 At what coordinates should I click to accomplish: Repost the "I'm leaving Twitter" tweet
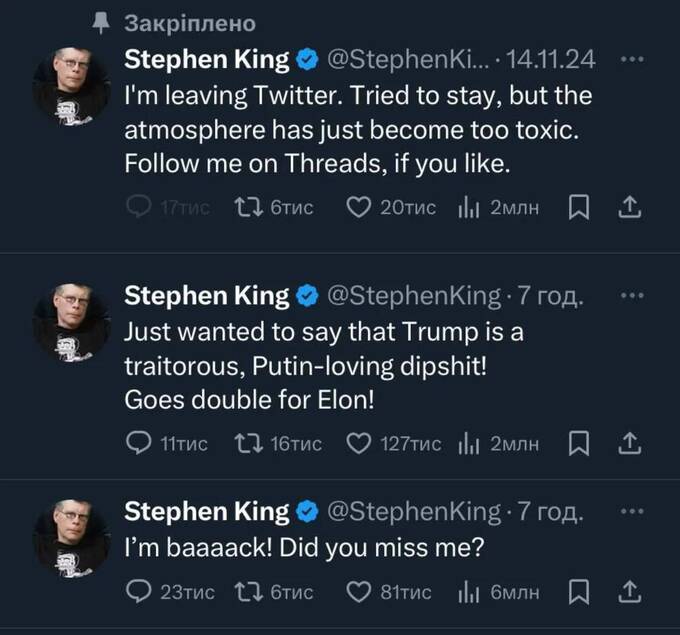(242, 208)
